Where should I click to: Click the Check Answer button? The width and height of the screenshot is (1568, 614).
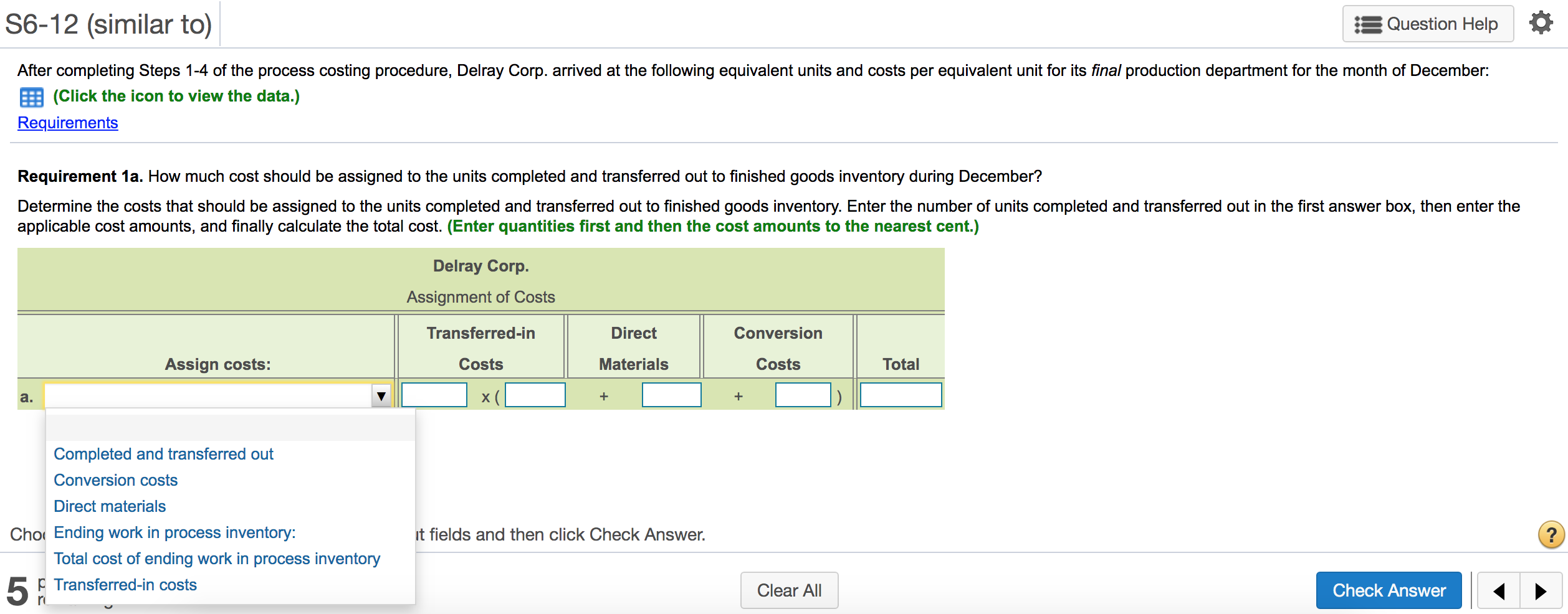tap(1389, 590)
